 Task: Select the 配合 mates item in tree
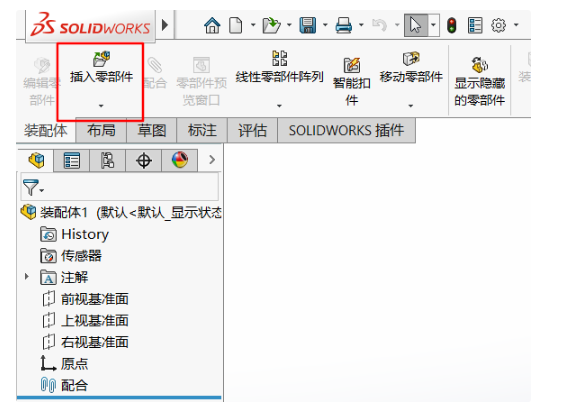click(x=64, y=385)
